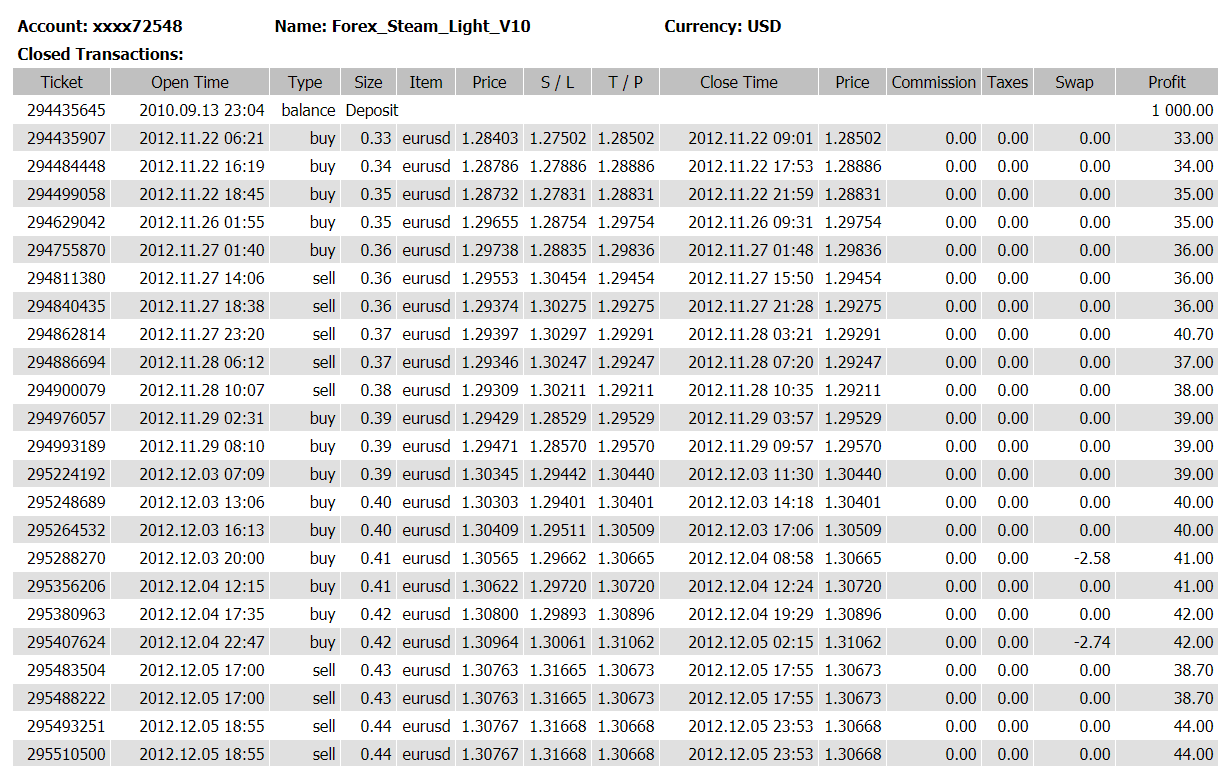Click open time 2010.09.13 23:04
1227x766 pixels.
pyautogui.click(x=202, y=110)
